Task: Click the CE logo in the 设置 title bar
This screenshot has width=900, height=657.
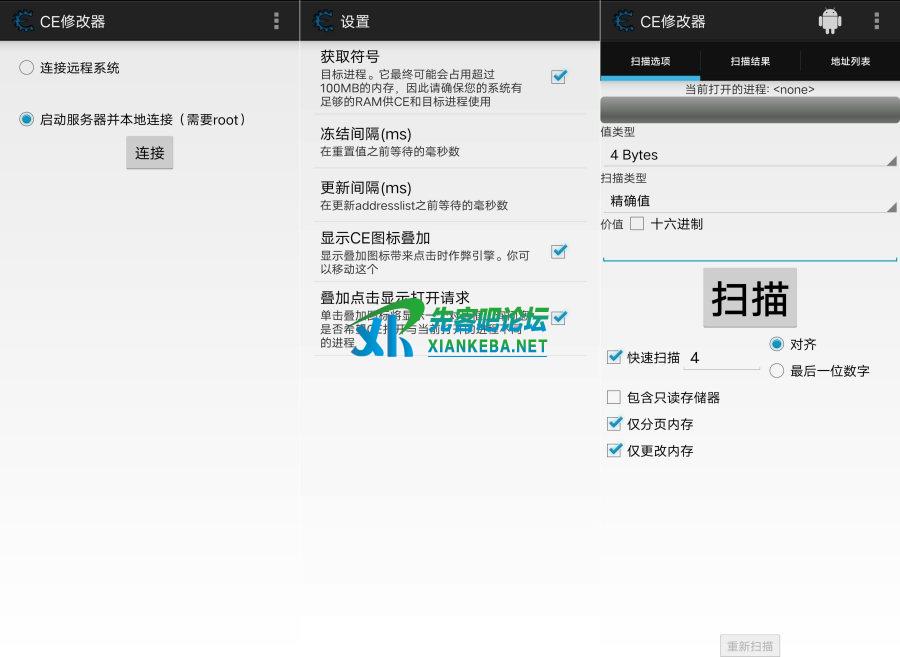Action: coord(322,20)
